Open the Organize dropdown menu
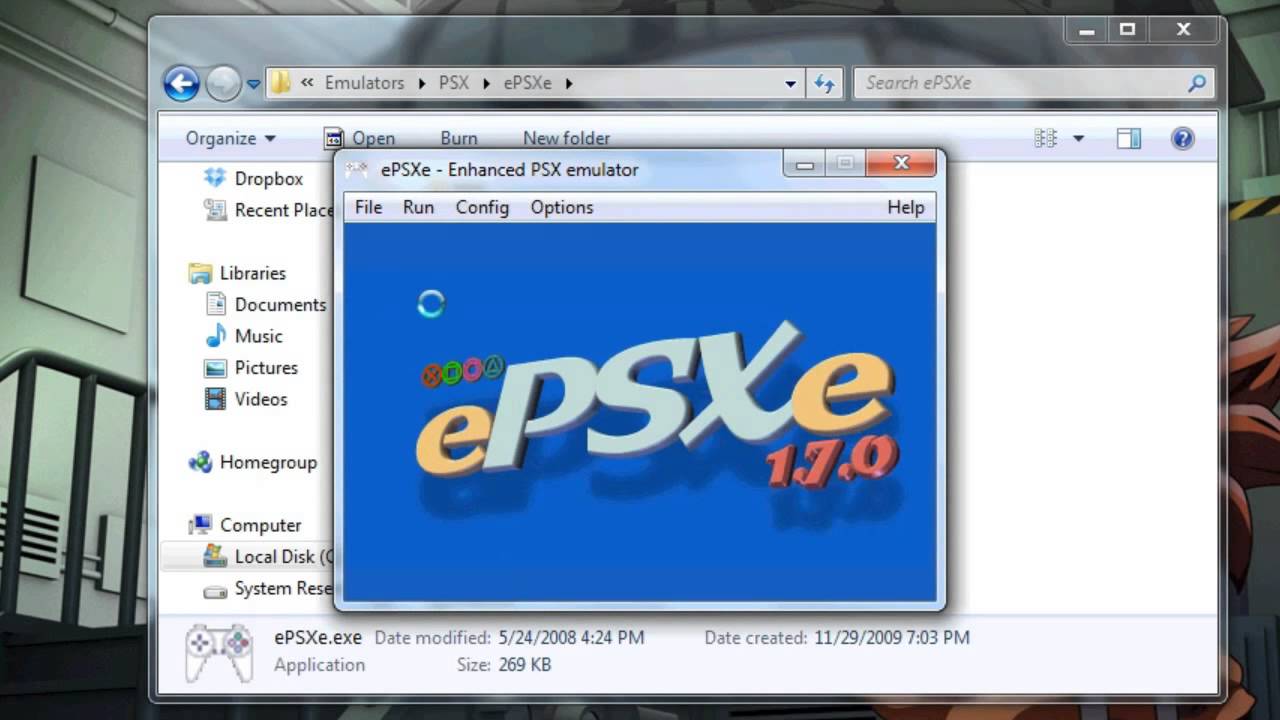 coord(230,138)
